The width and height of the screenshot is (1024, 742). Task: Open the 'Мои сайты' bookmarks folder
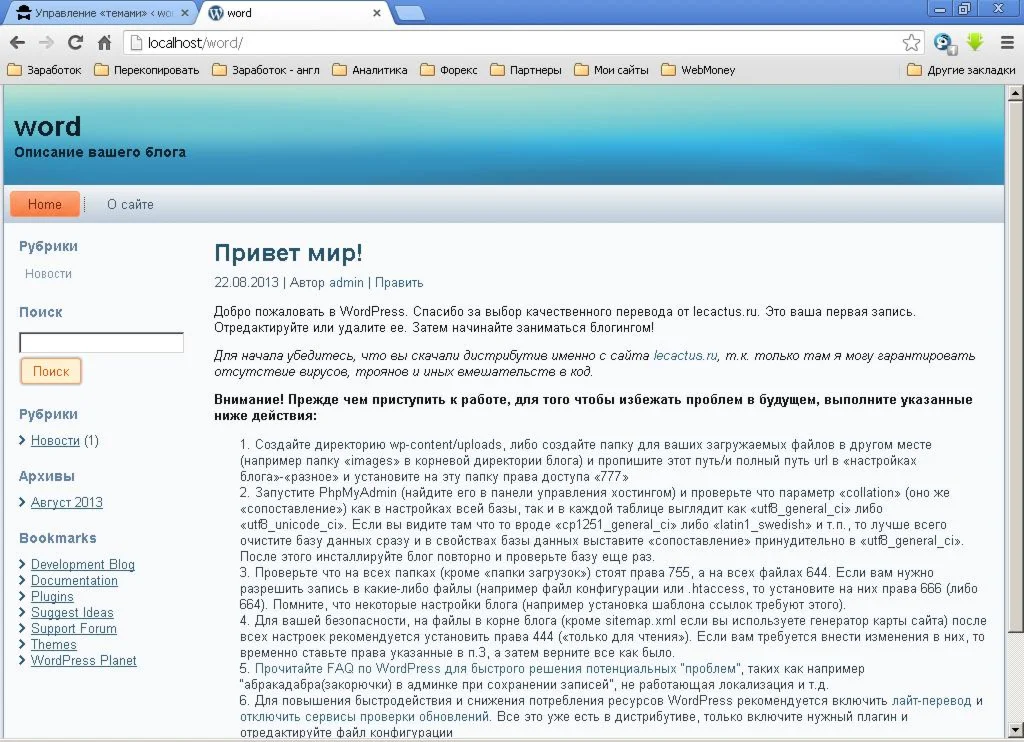tap(611, 70)
